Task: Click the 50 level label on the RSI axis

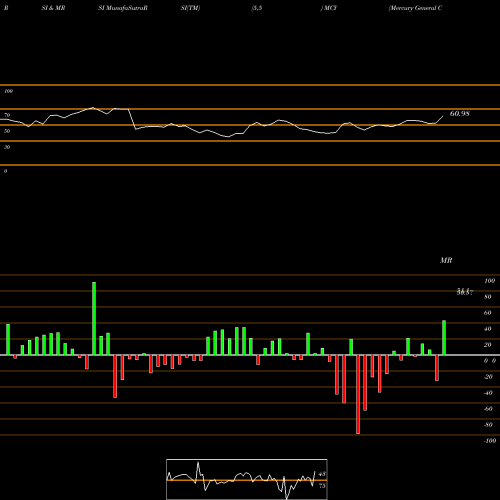Action: (x=7, y=131)
